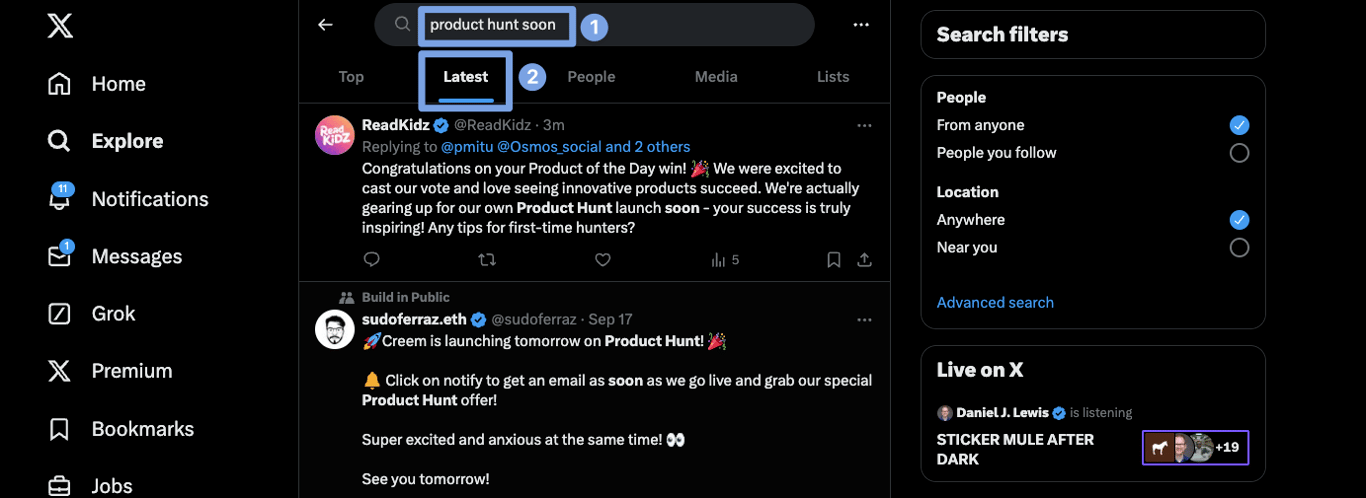Open the Advanced search link
Screen dimensions: 1366x498
[995, 302]
